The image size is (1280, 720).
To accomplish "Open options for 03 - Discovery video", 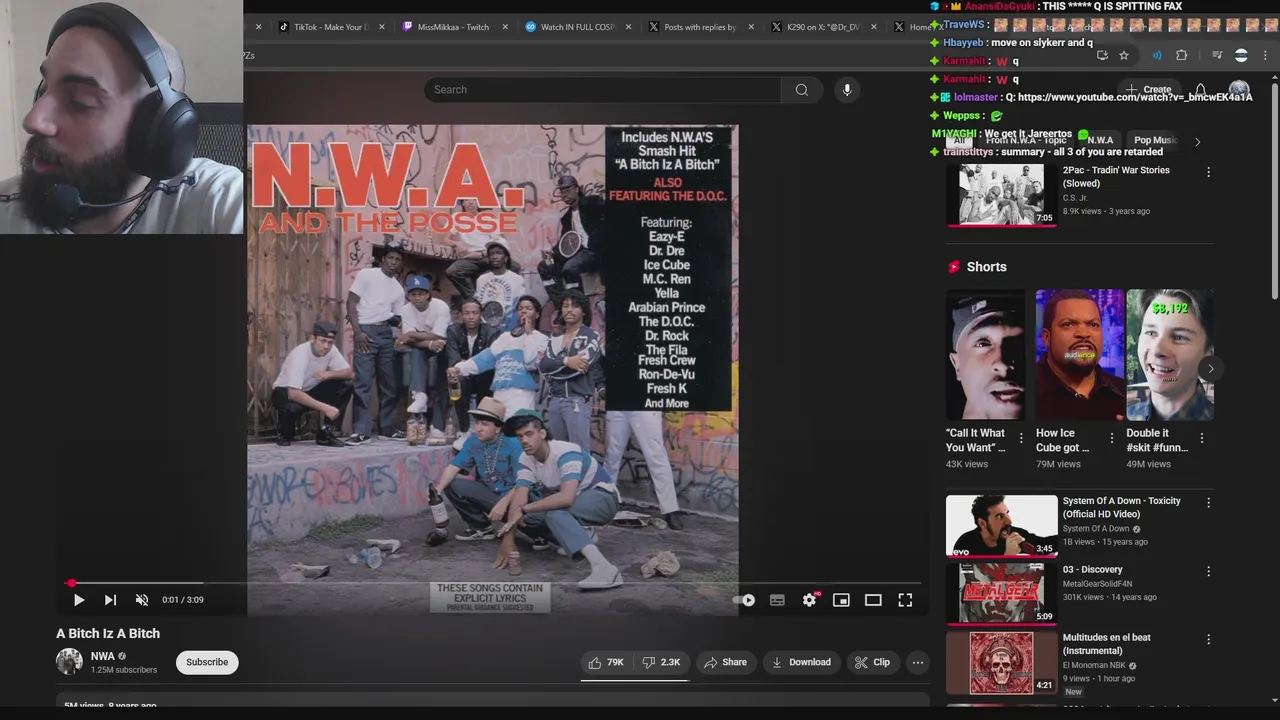I will point(1208,571).
